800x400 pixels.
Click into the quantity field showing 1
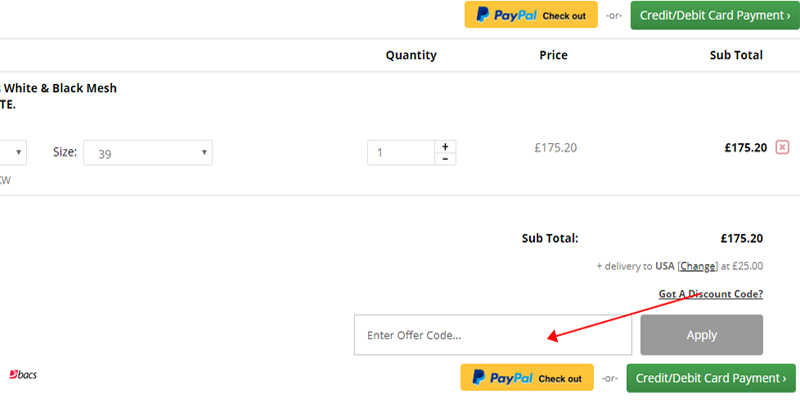click(401, 153)
